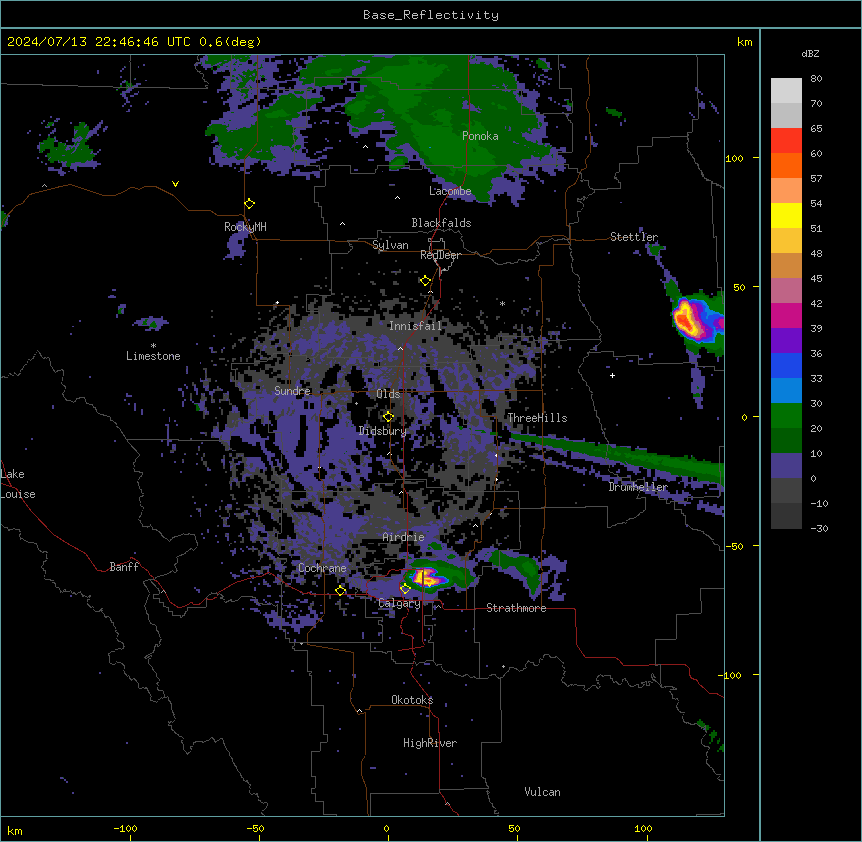This screenshot has width=862, height=842.
Task: Click the green echo band above Drumheller
Action: (616, 455)
